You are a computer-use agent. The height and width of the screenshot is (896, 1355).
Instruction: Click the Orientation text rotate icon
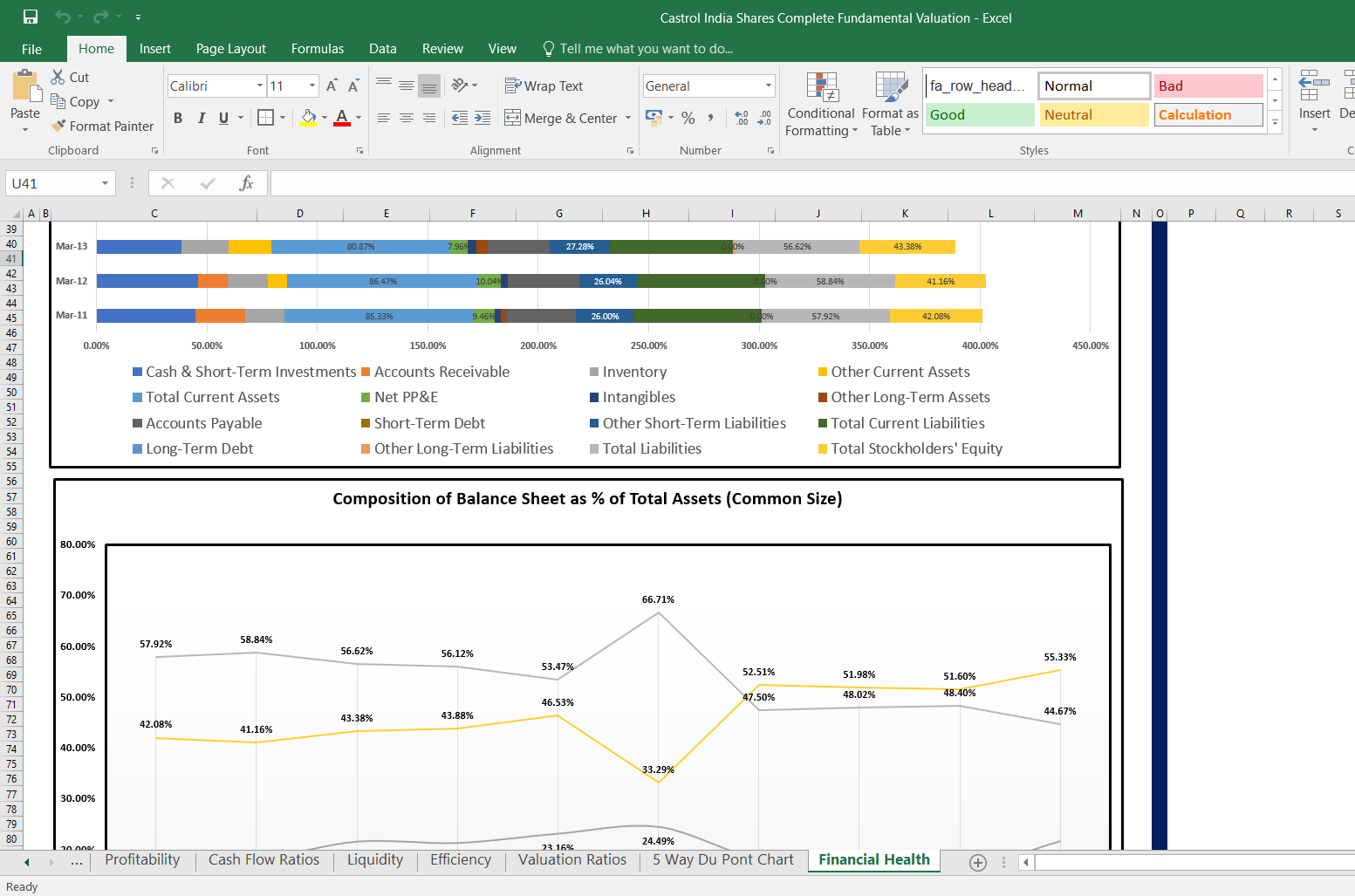coord(460,85)
